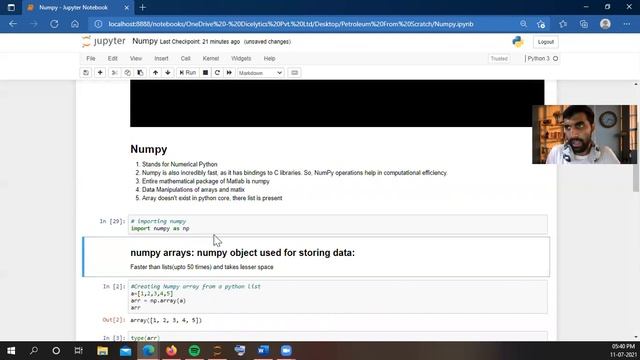The width and height of the screenshot is (640, 360).
Task: Click the webcam video overlay
Action: tap(584, 134)
